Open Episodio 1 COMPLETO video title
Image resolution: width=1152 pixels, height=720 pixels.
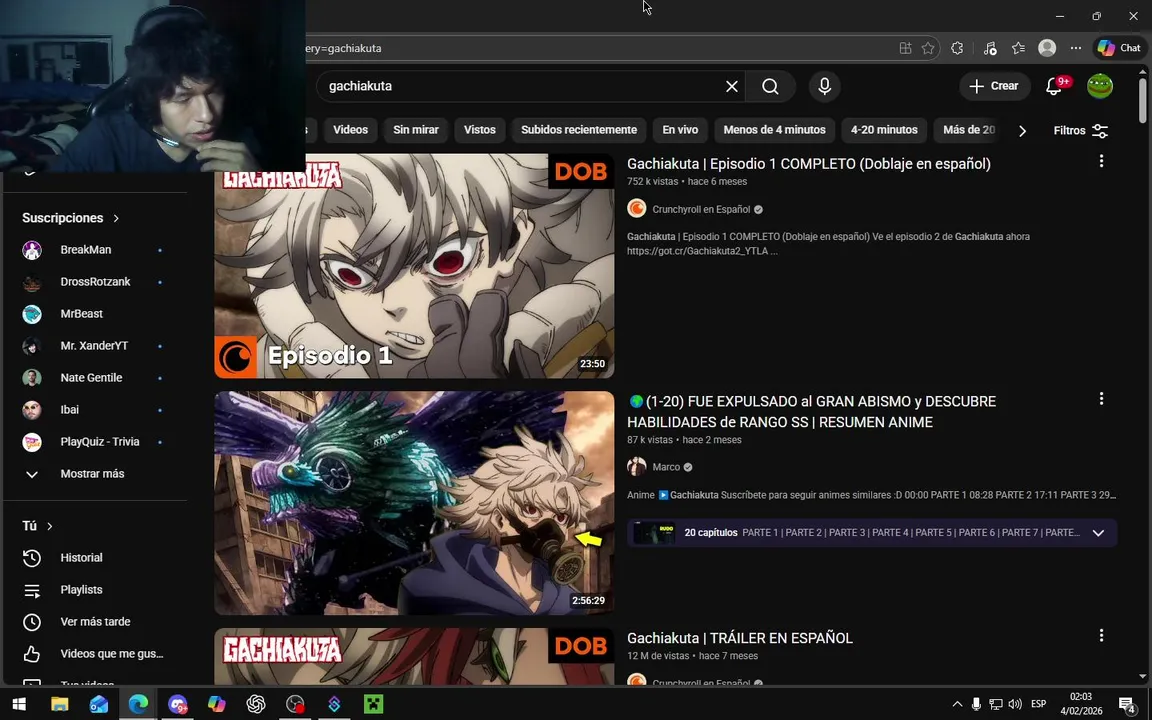[x=808, y=164]
